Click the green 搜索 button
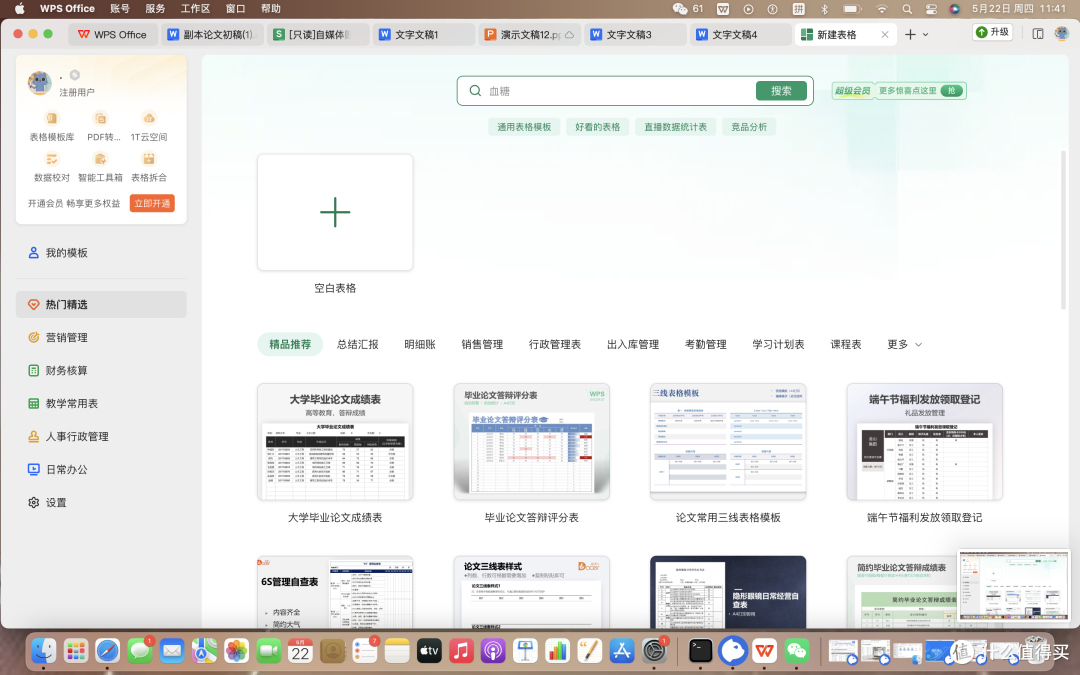The width and height of the screenshot is (1080, 675). pos(781,91)
